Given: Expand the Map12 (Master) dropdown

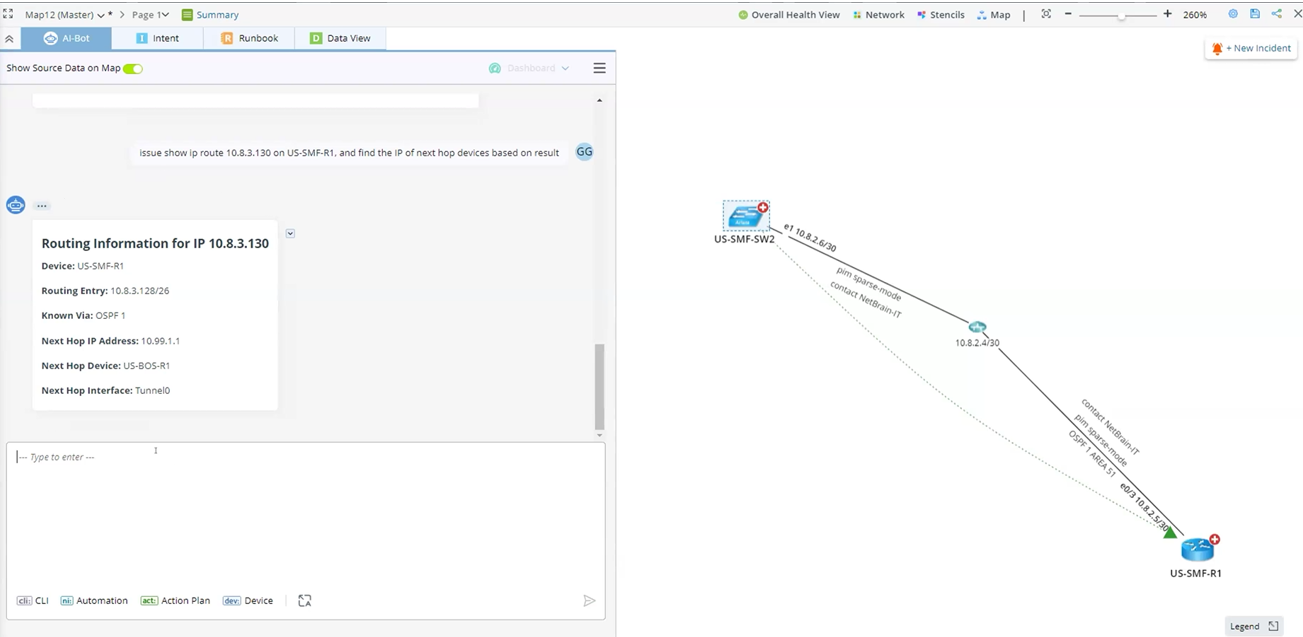Looking at the screenshot, I should [x=101, y=15].
